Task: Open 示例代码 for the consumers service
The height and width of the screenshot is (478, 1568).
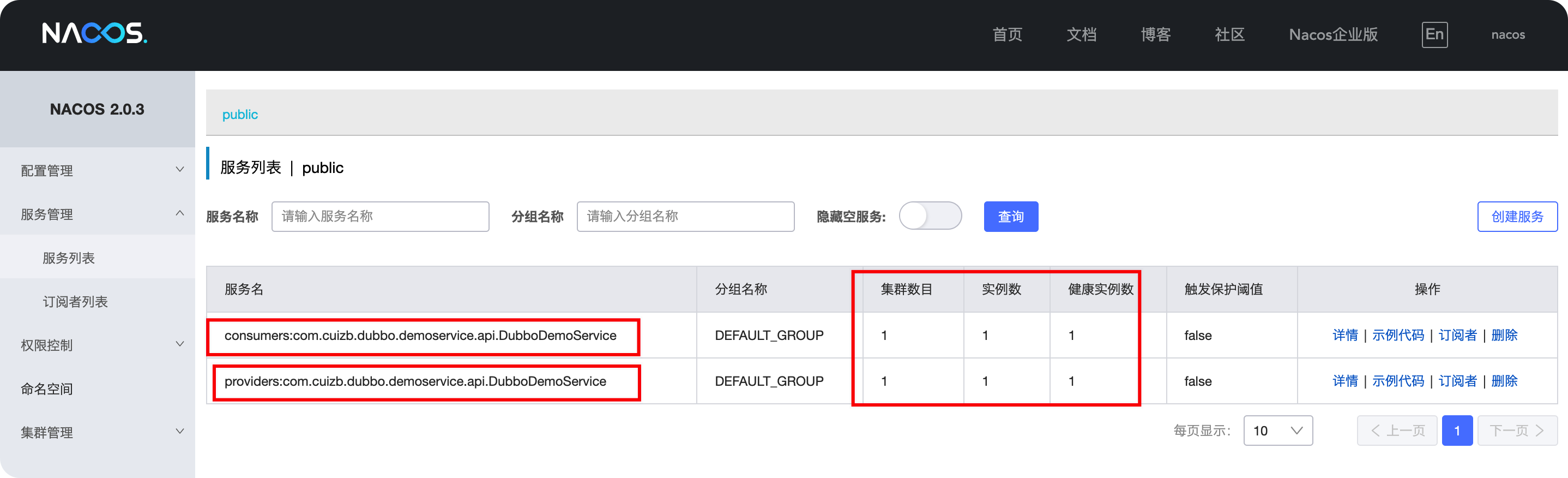Action: click(1397, 335)
